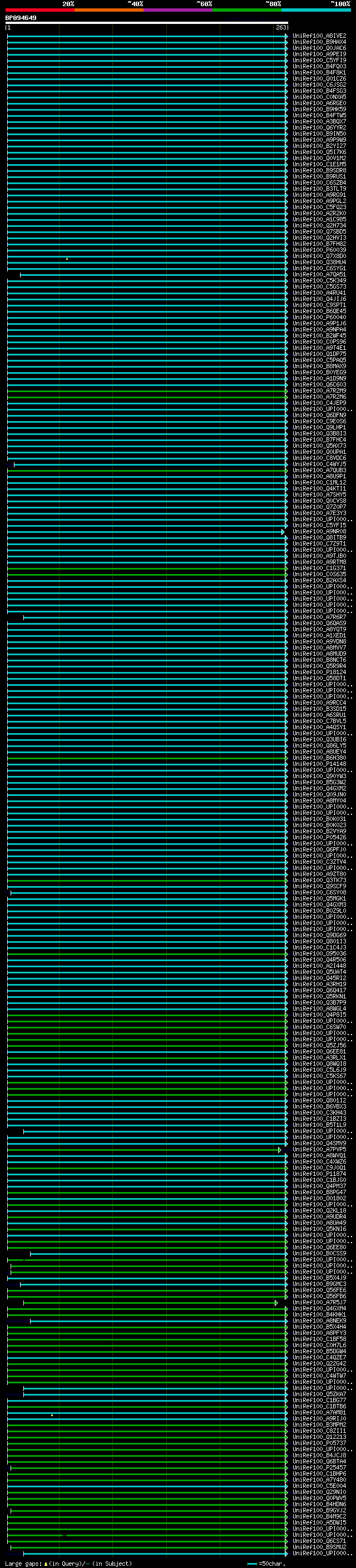Click UniRef100_A7AM81 hit name

coord(319,1413)
